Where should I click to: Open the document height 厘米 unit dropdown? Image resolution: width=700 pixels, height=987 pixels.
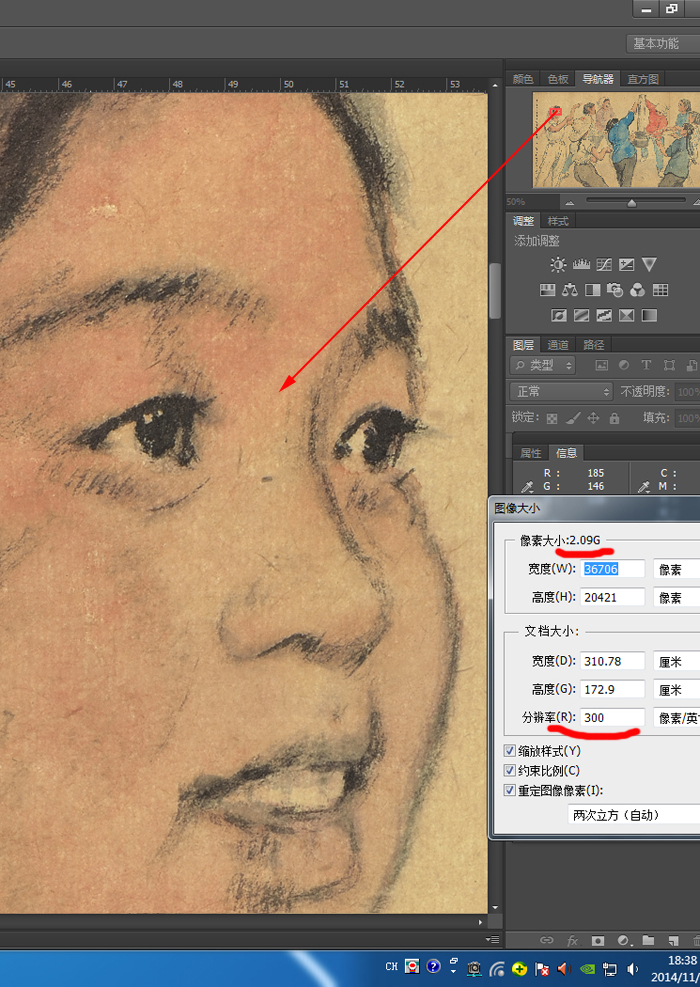pos(677,689)
